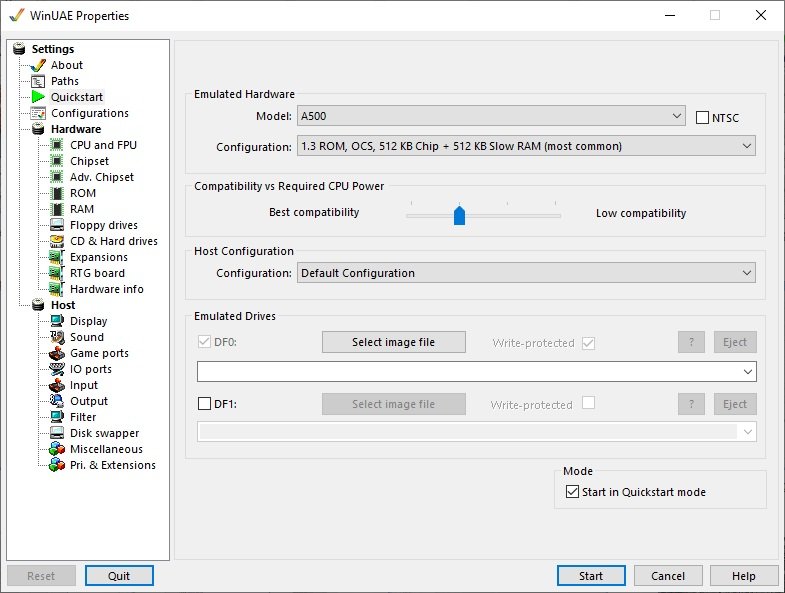Screen dimensions: 785x593
Task: Open the About page checkmark icon
Action: pyautogui.click(x=38, y=65)
